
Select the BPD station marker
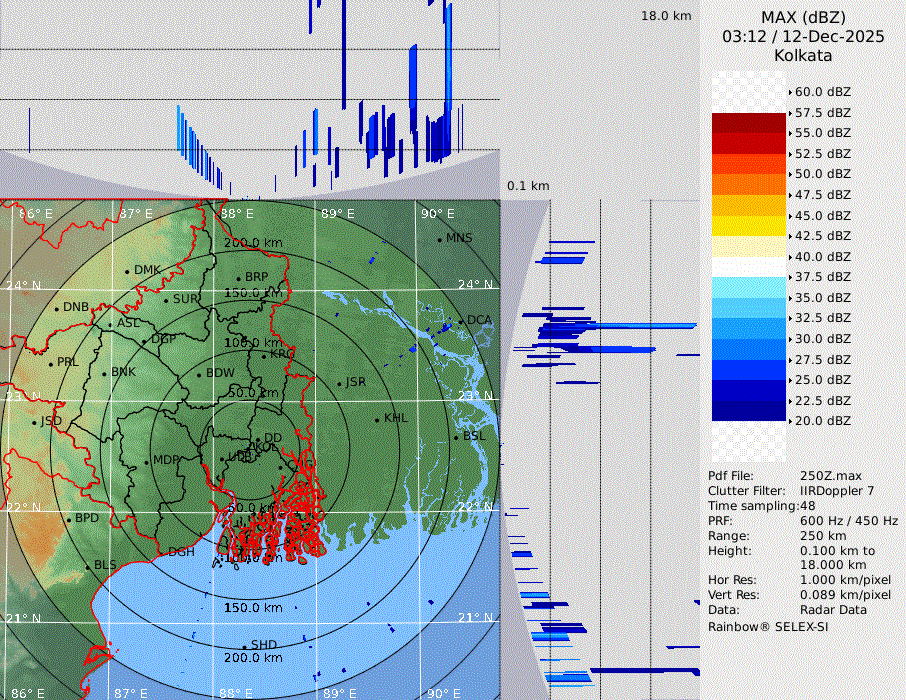(x=69, y=519)
